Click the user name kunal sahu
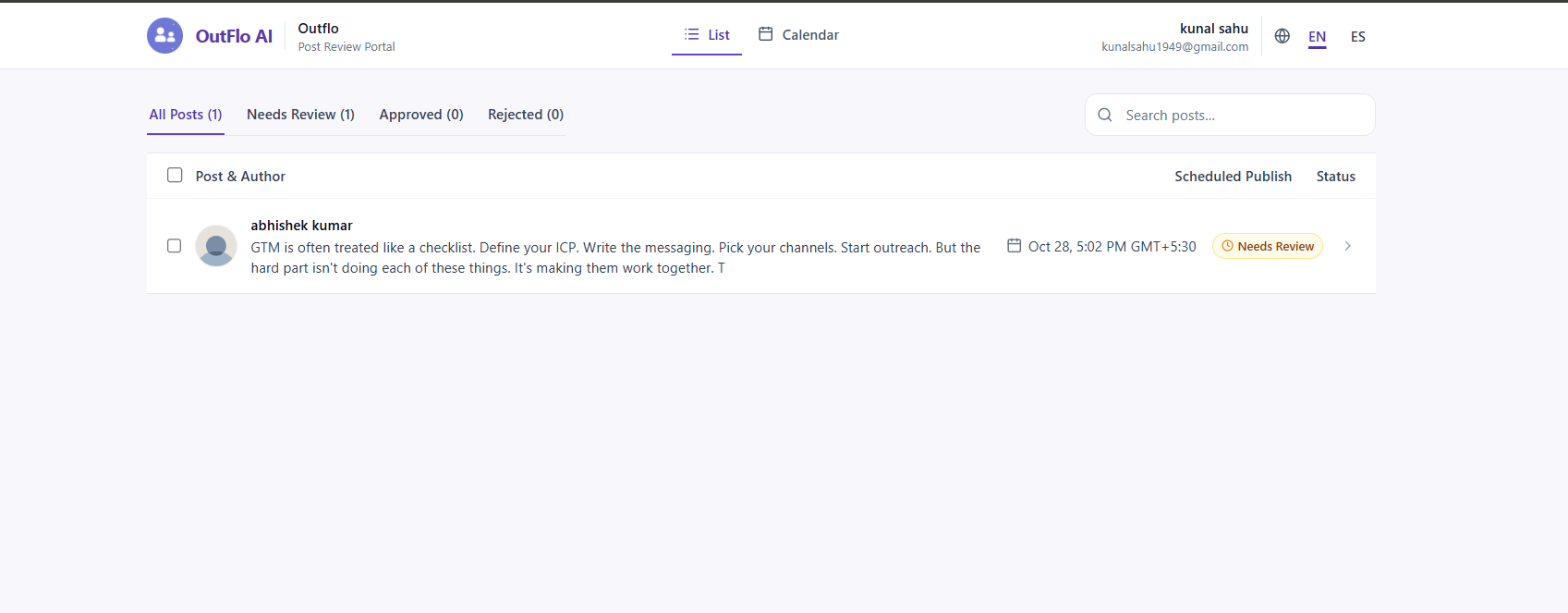Viewport: 1568px width, 613px height. pos(1214,29)
